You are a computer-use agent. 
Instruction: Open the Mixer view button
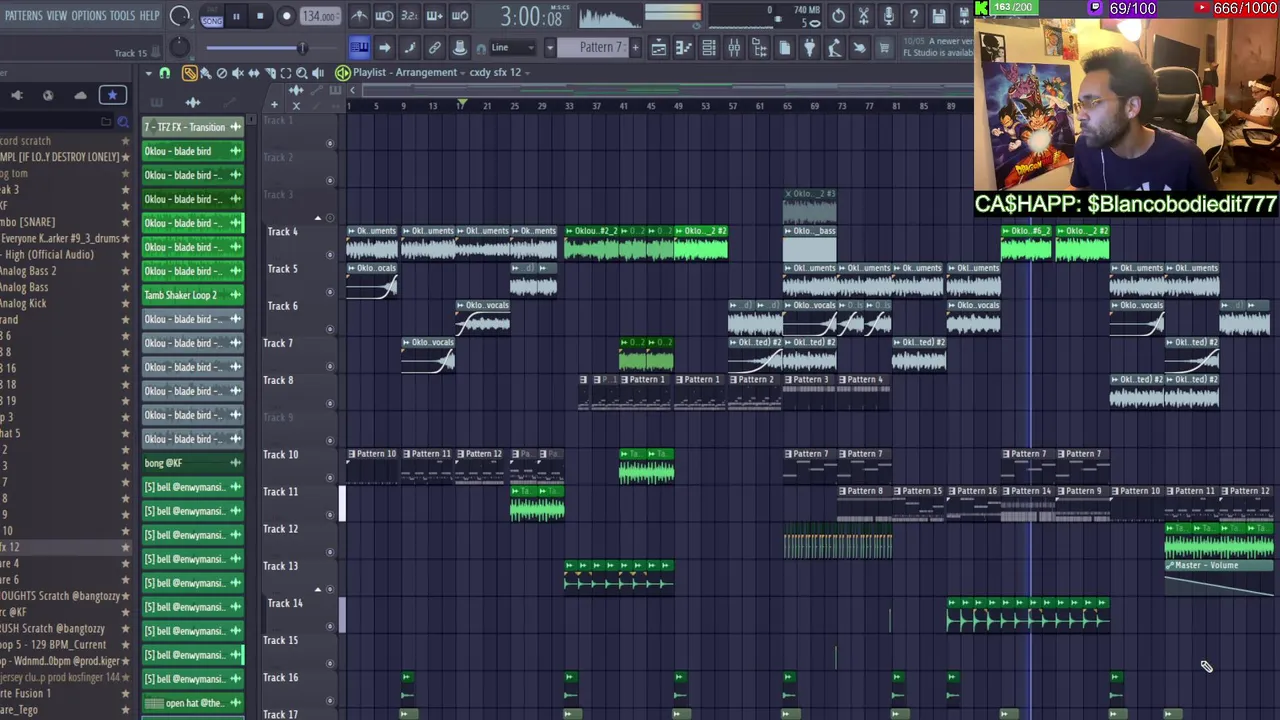tap(734, 48)
